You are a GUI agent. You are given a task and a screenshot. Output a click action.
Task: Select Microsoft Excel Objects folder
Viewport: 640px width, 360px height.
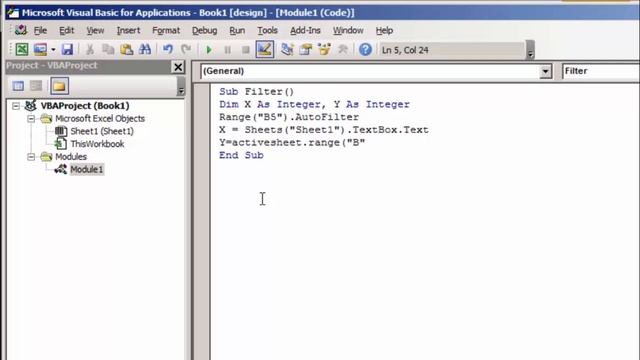pyautogui.click(x=100, y=118)
